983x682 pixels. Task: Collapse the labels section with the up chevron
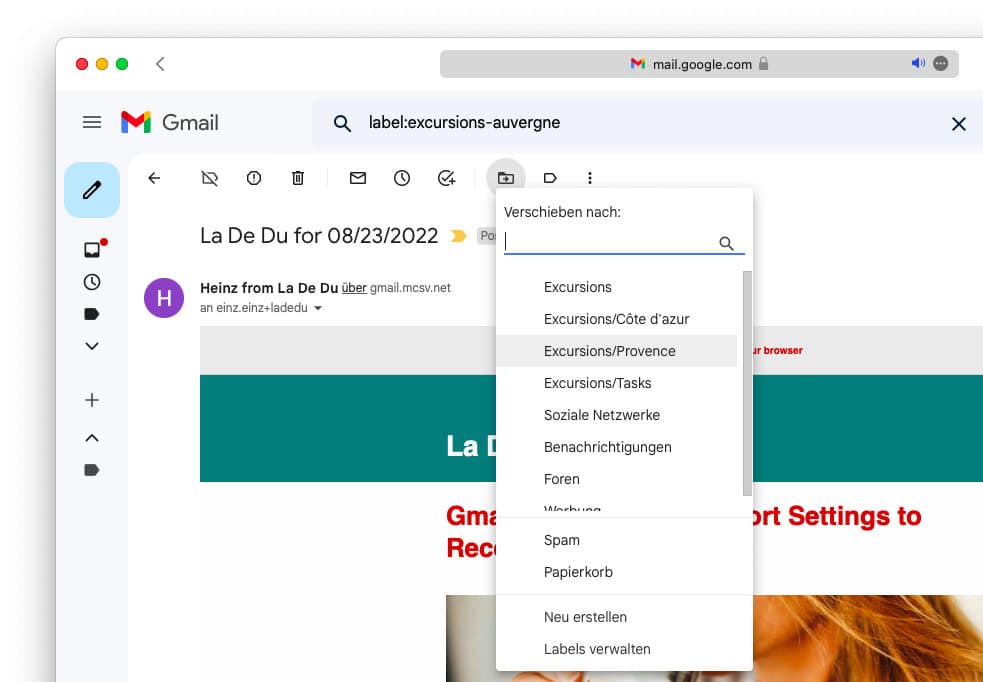click(92, 438)
